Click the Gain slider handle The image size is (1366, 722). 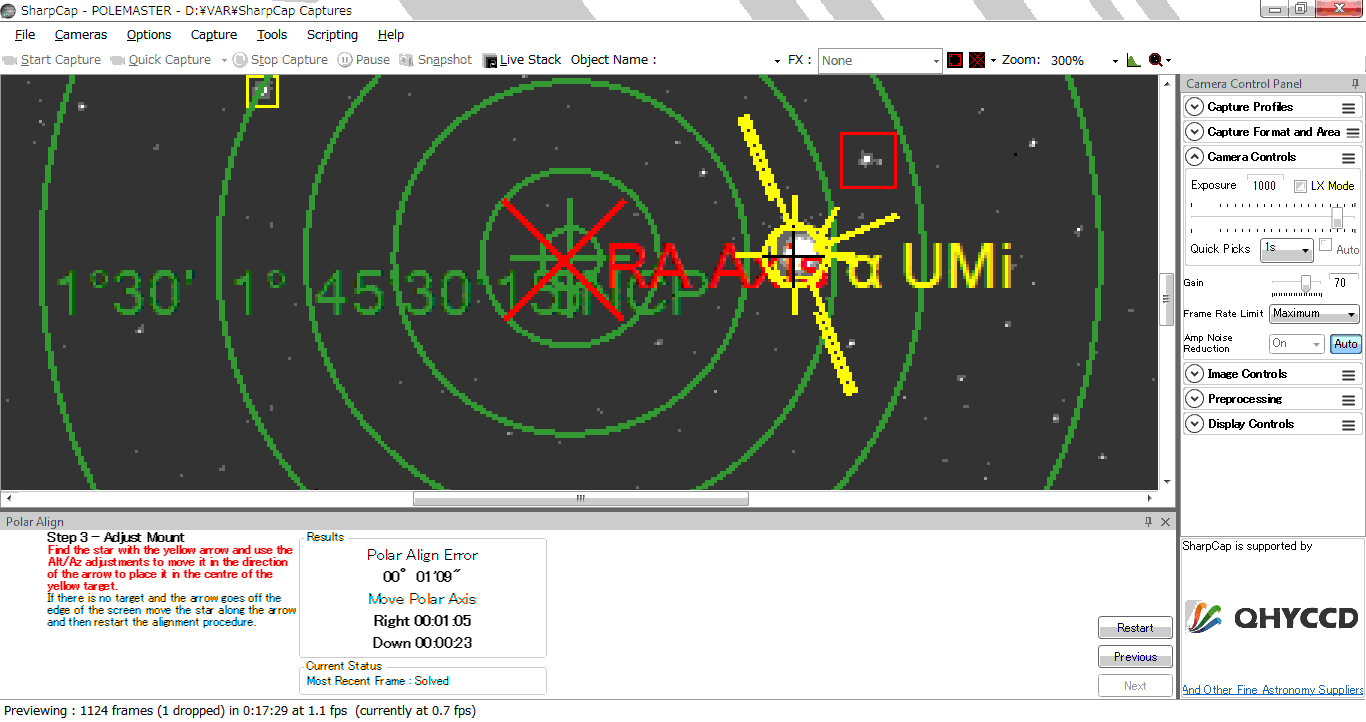(1306, 284)
